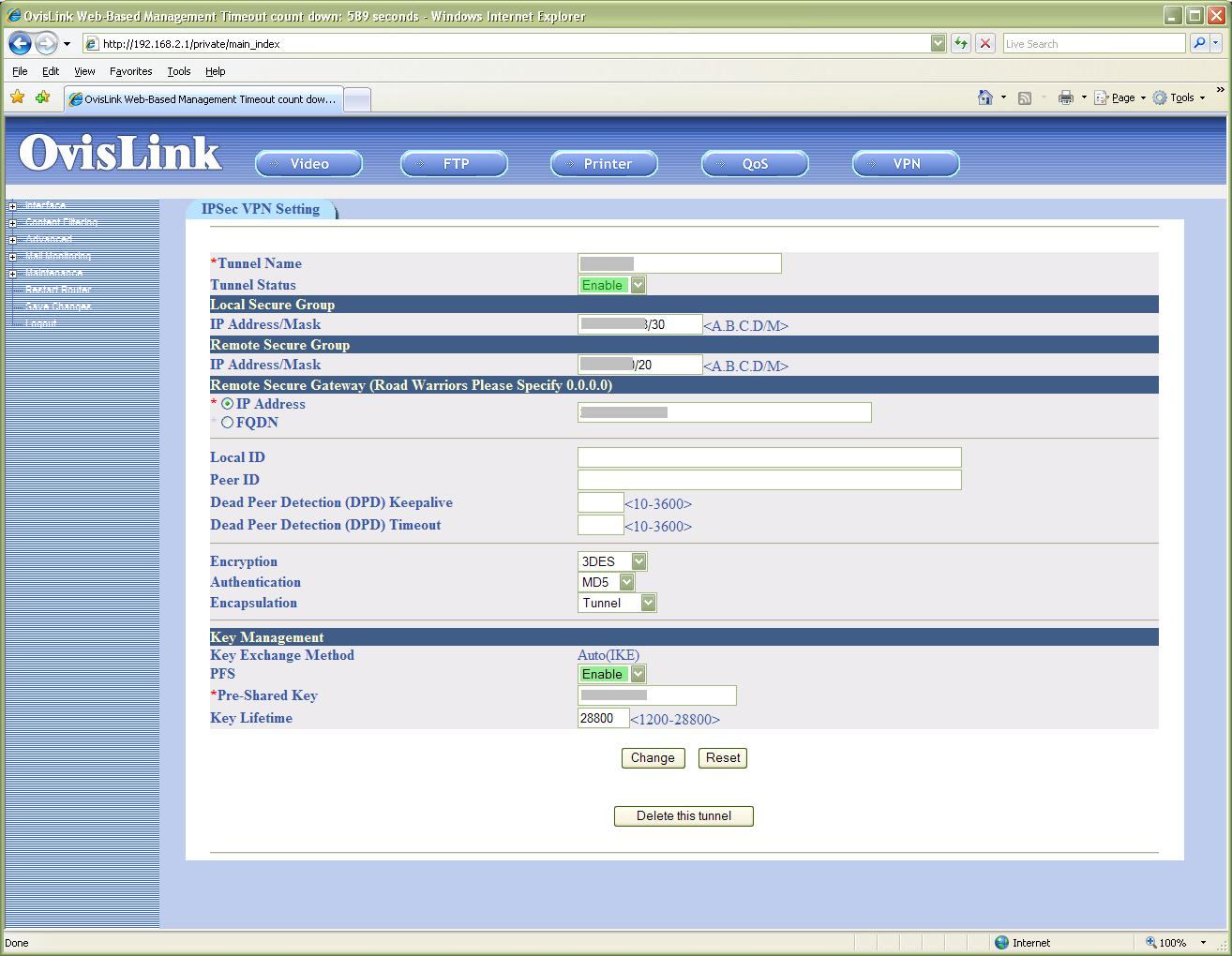Viewport: 1232px width, 956px height.
Task: Click the Live Search magnifier icon
Action: (x=1198, y=43)
